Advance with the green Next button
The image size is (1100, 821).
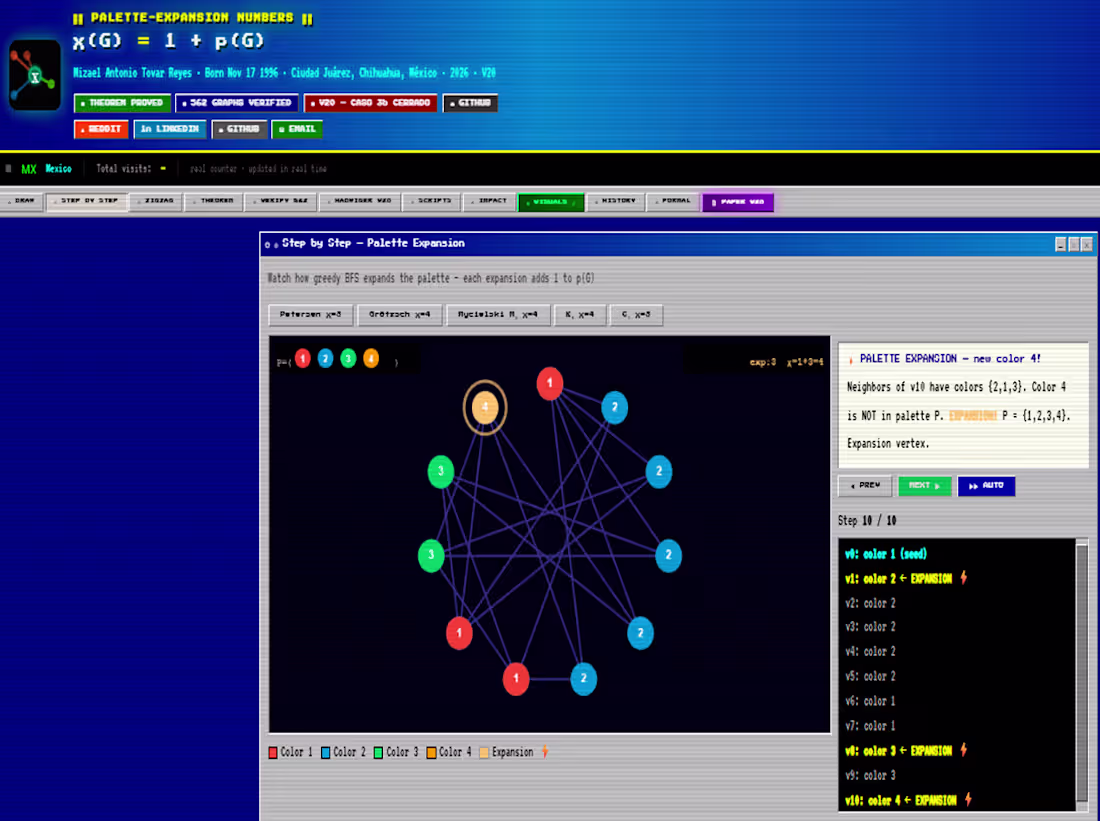(925, 486)
